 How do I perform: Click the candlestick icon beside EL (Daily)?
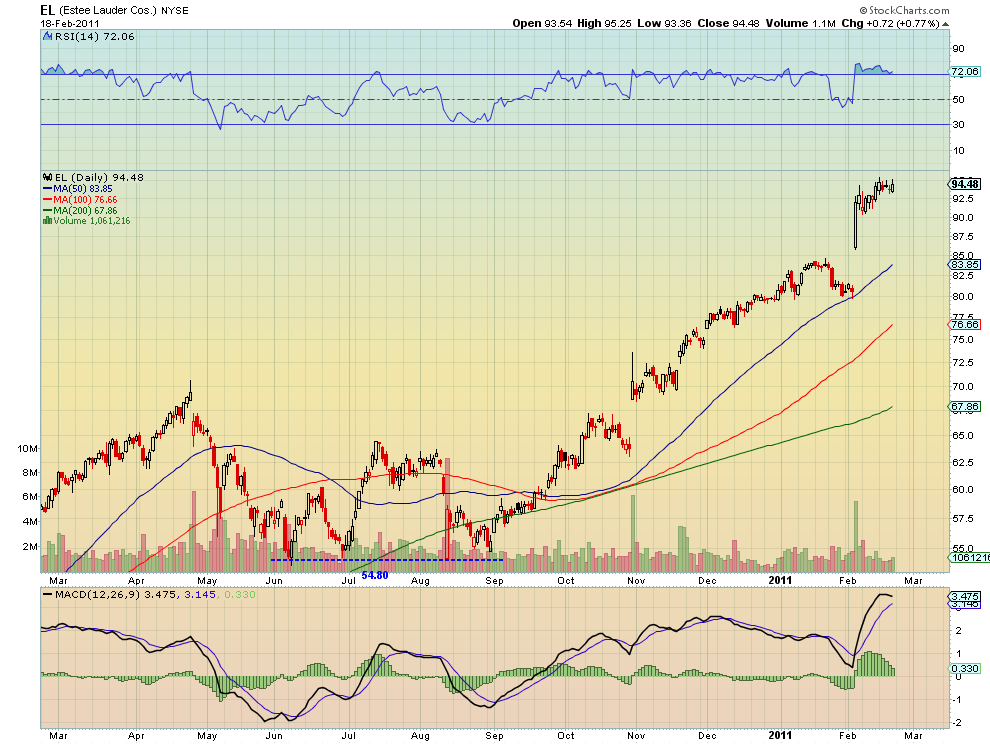pyautogui.click(x=47, y=177)
